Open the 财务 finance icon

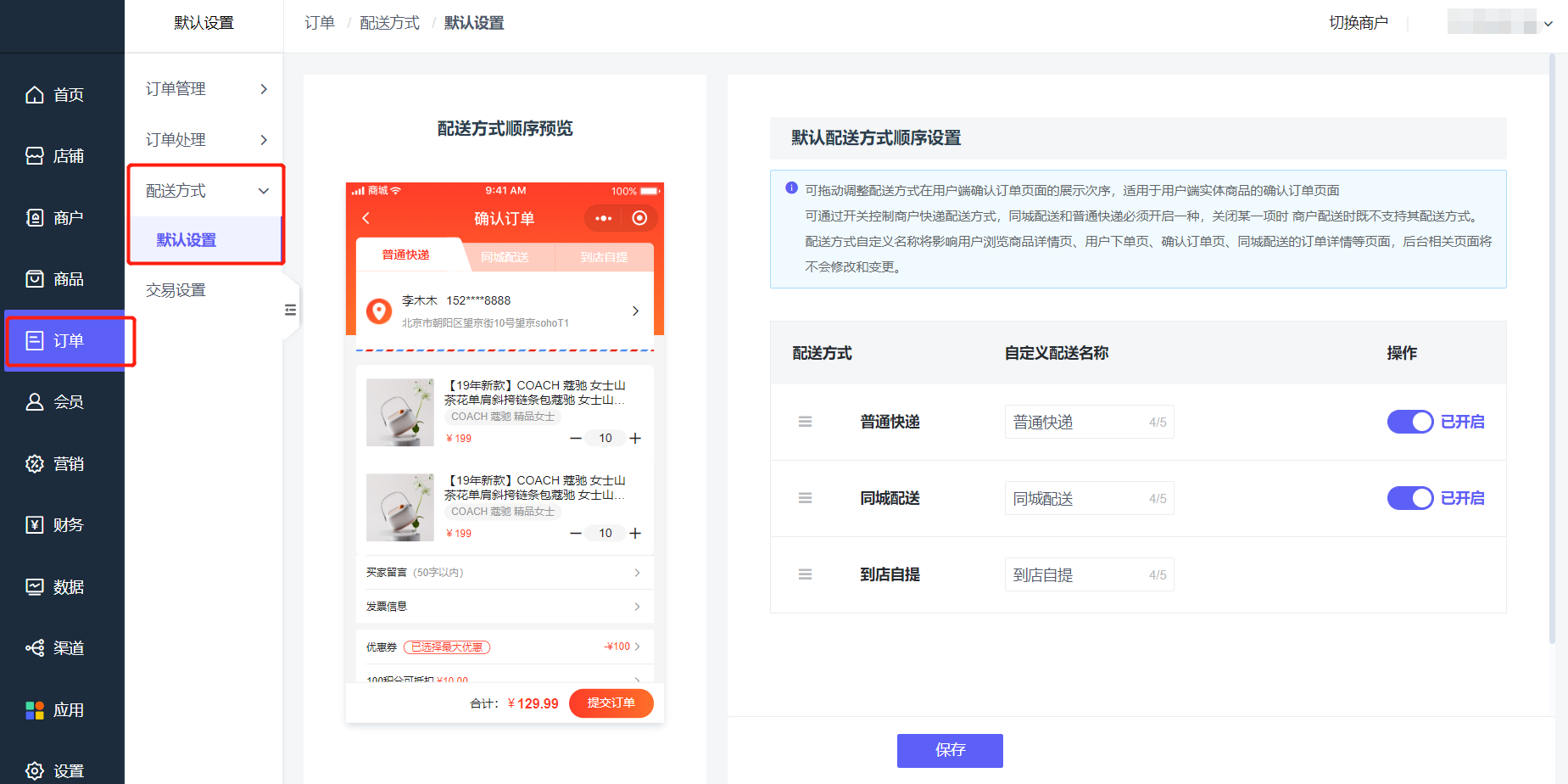coord(35,525)
